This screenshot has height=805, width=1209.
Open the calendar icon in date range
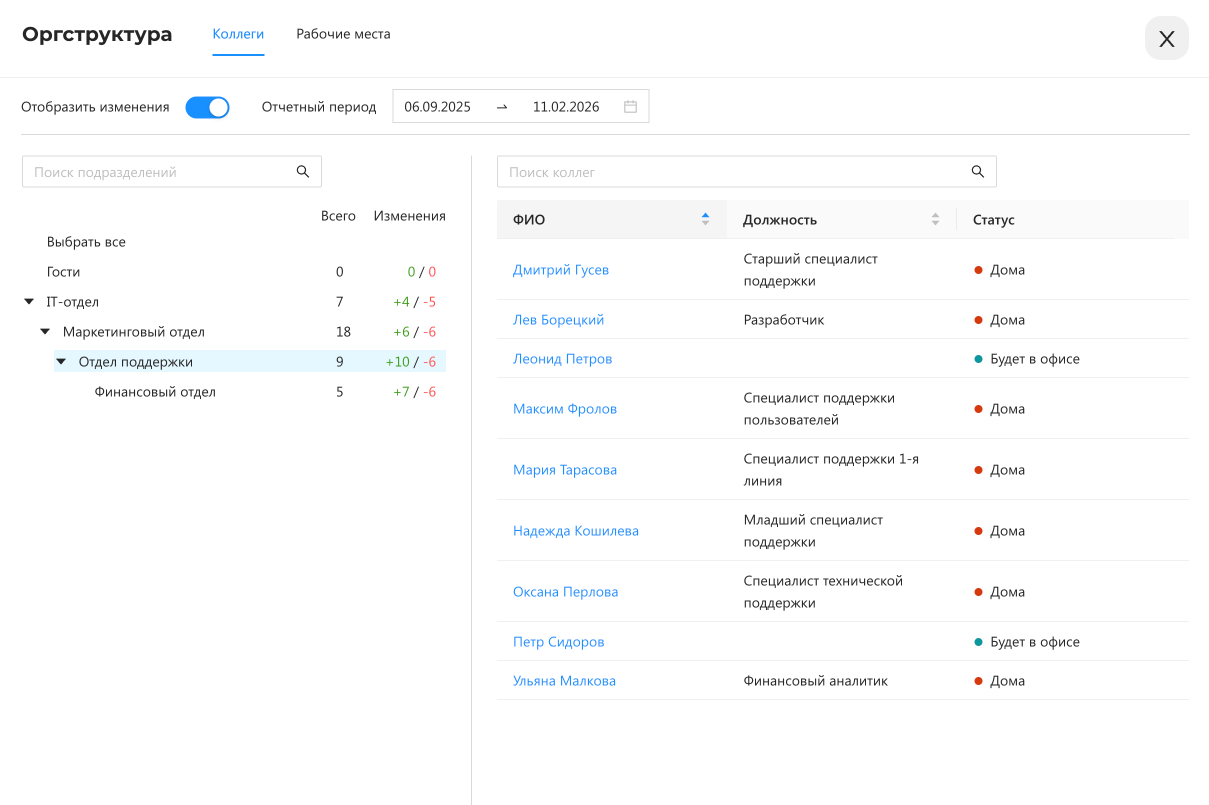point(630,107)
